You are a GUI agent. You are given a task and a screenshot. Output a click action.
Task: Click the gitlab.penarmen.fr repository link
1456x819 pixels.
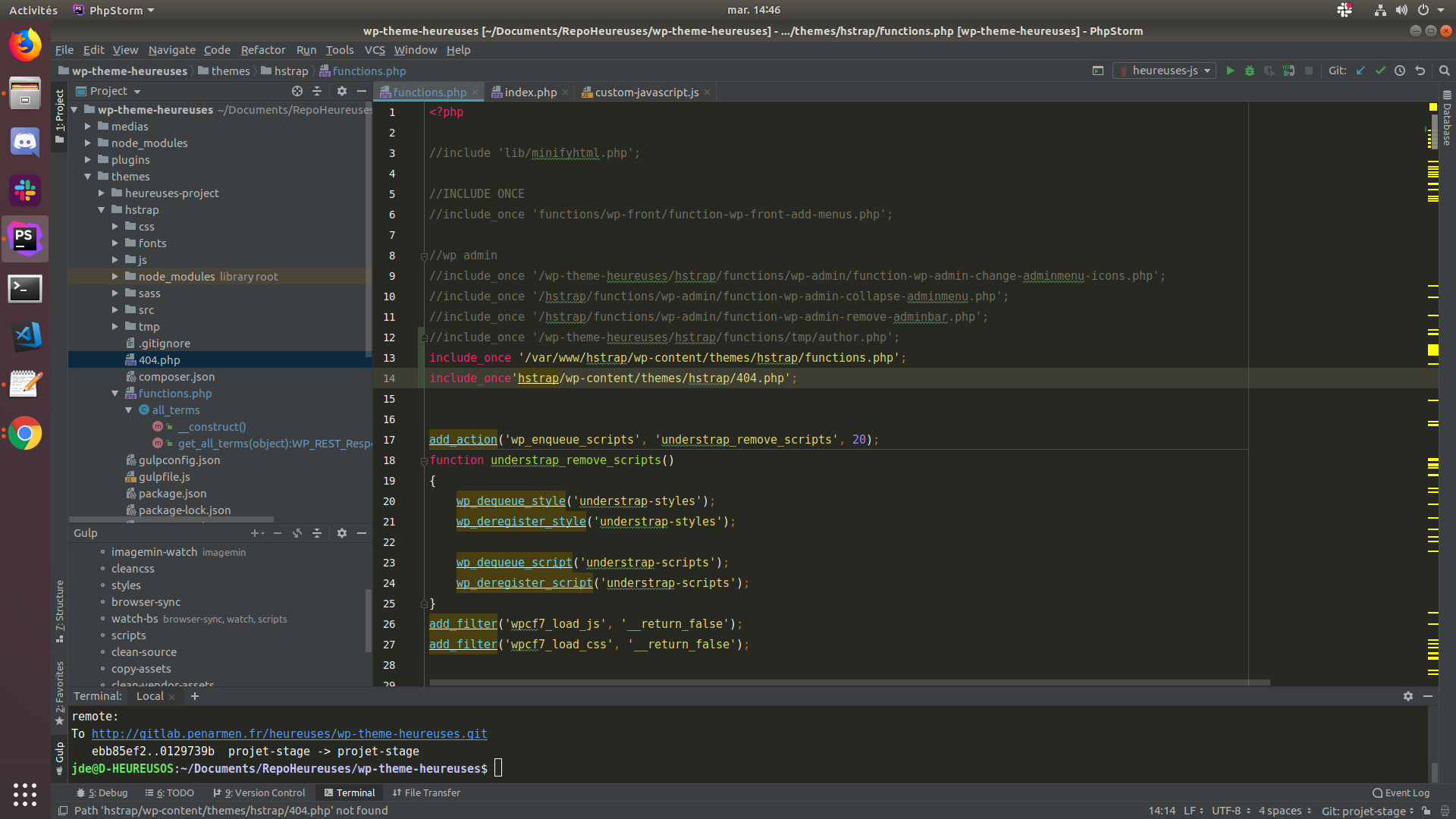pos(289,734)
